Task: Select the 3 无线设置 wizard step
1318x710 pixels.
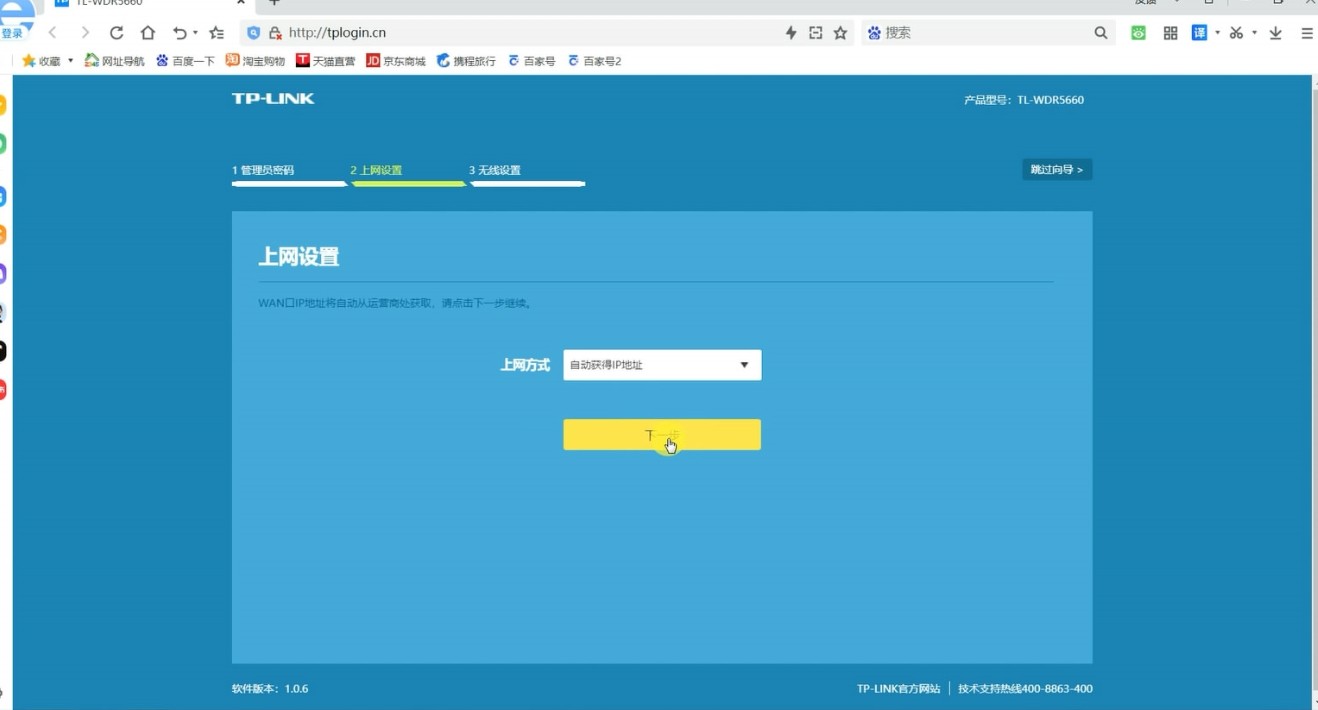Action: 495,171
